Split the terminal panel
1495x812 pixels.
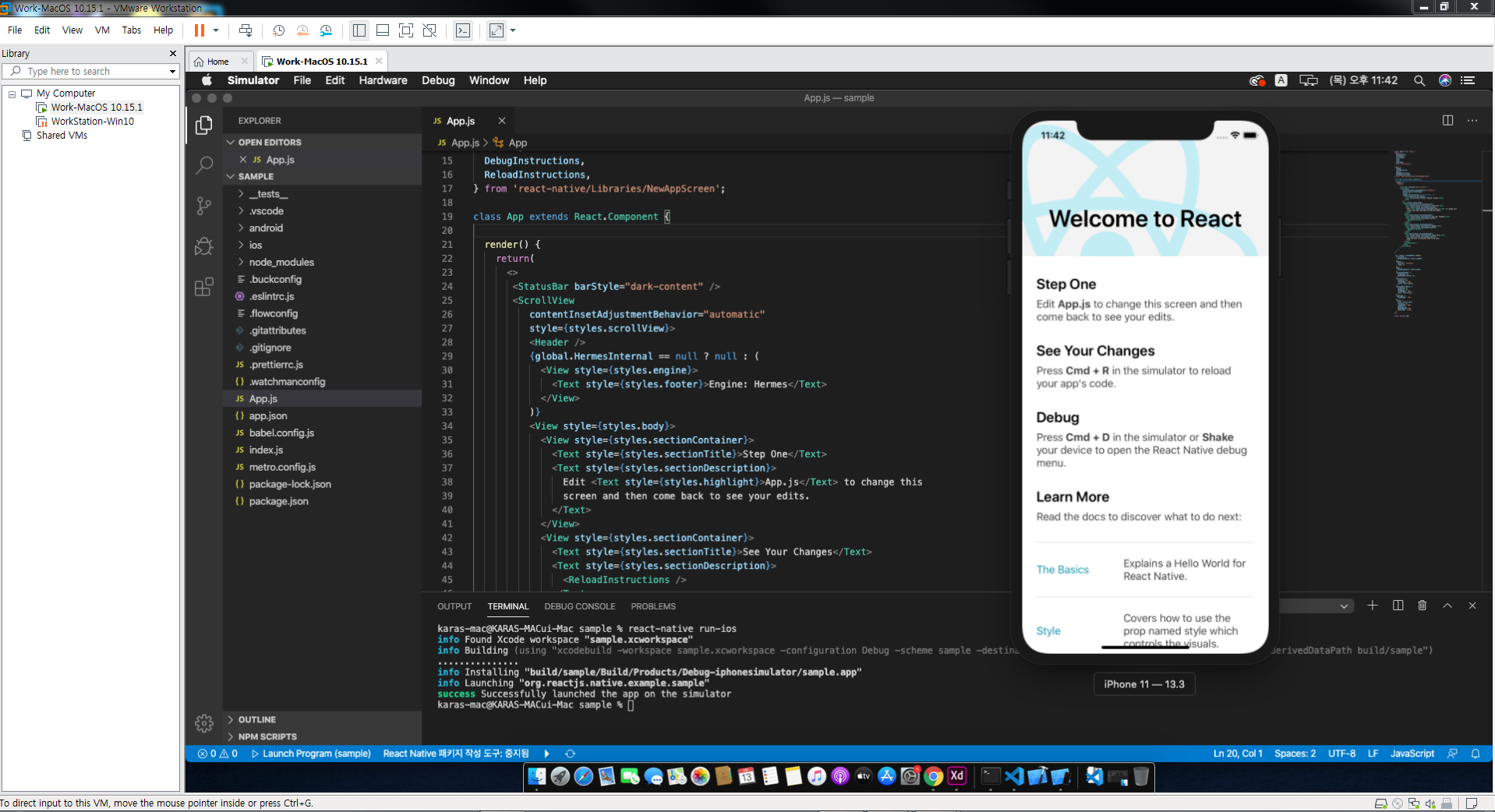[1398, 605]
